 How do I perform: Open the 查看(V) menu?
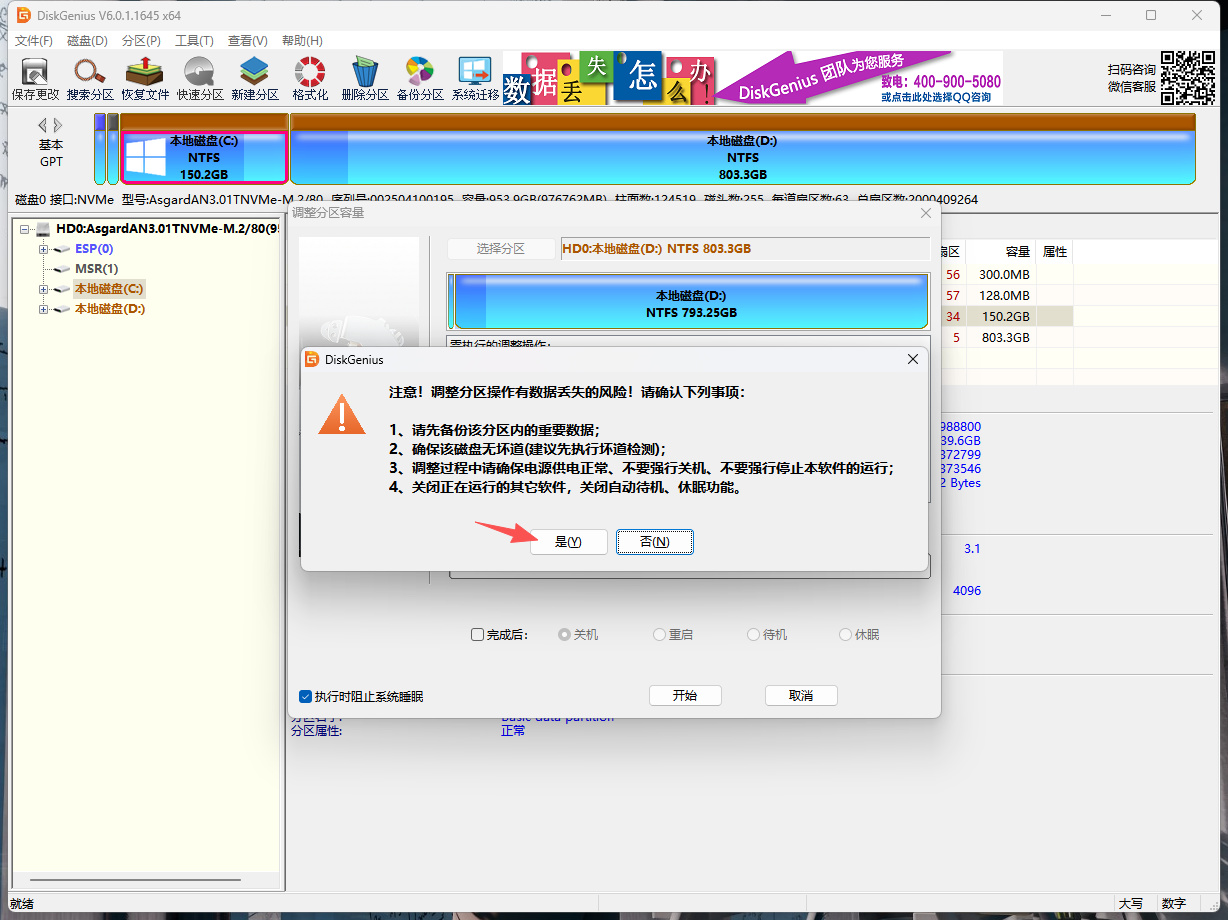pos(247,41)
